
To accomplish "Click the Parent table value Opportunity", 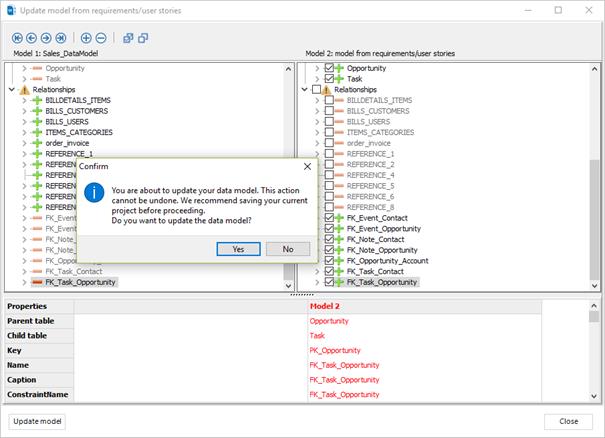I will (x=329, y=321).
